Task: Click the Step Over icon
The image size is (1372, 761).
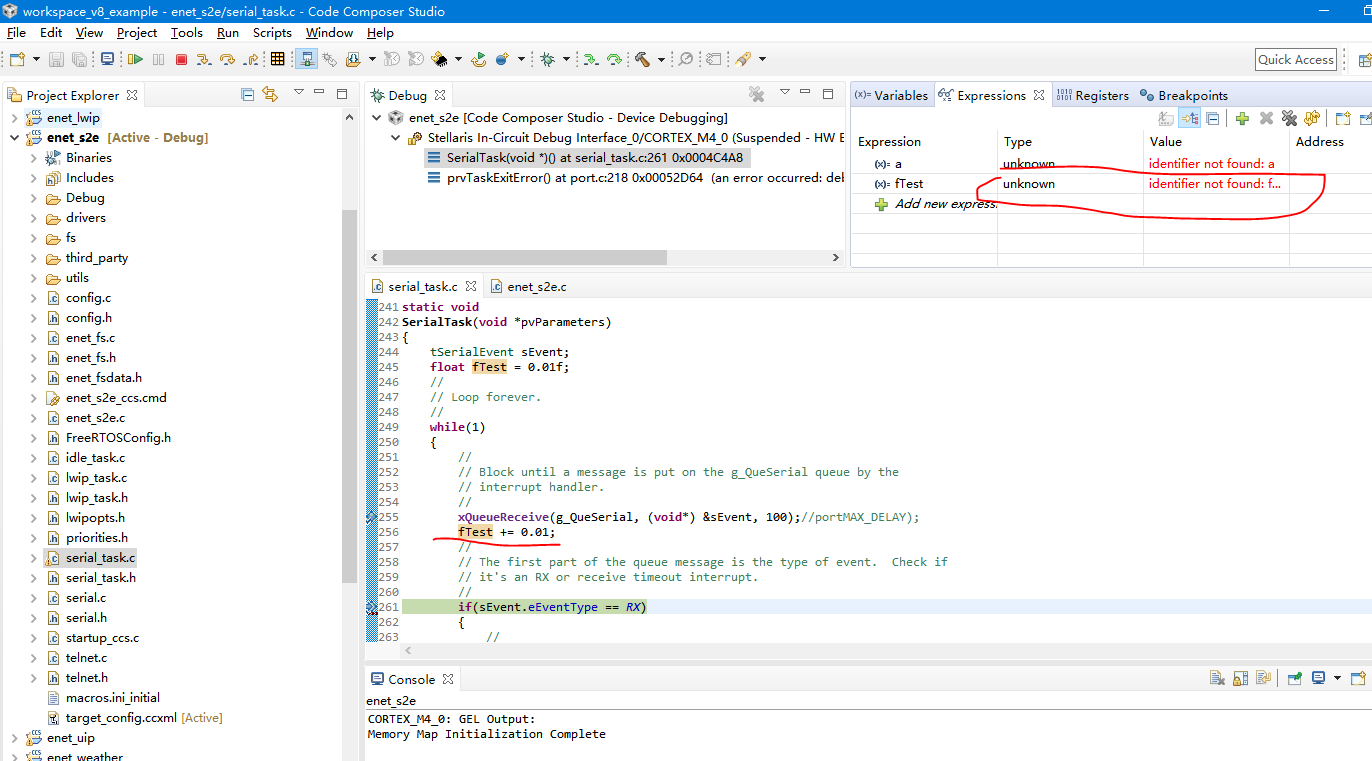Action: (x=228, y=60)
